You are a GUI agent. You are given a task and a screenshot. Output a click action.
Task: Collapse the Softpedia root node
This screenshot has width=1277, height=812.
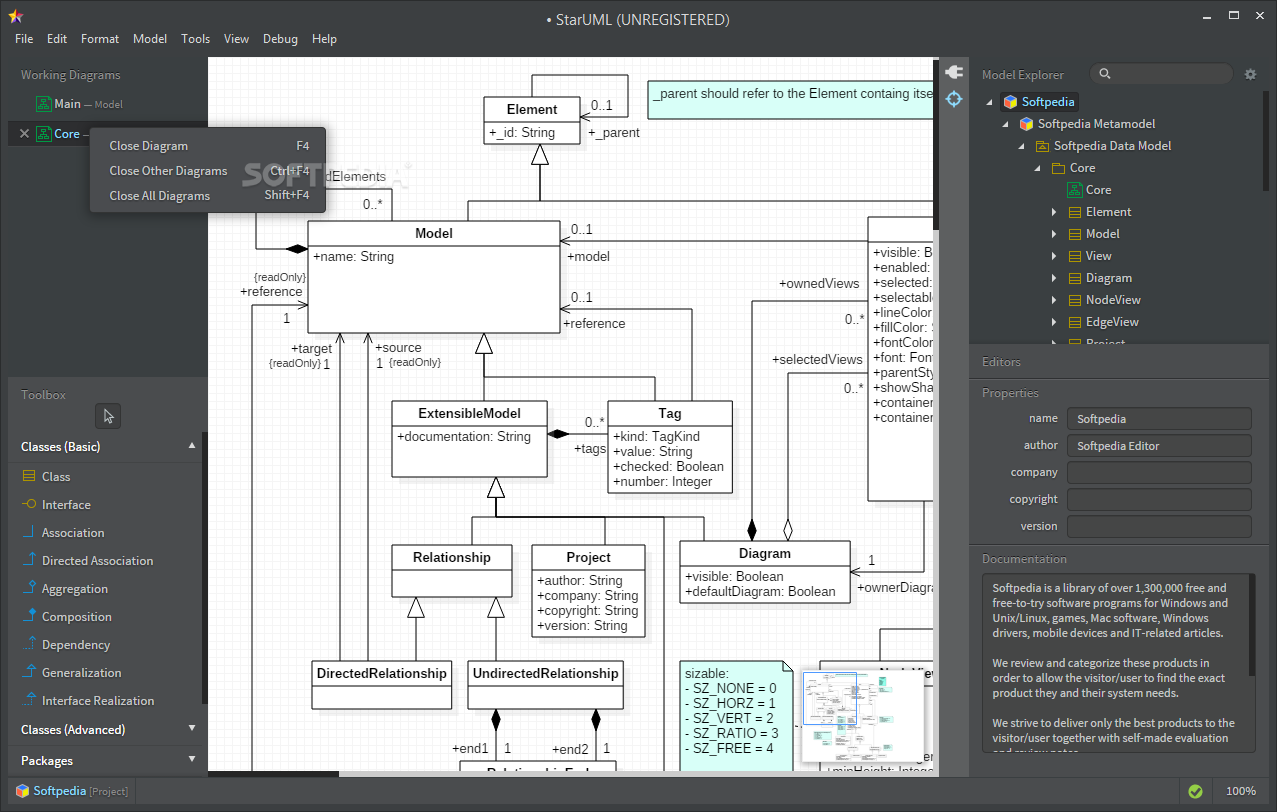(x=990, y=102)
